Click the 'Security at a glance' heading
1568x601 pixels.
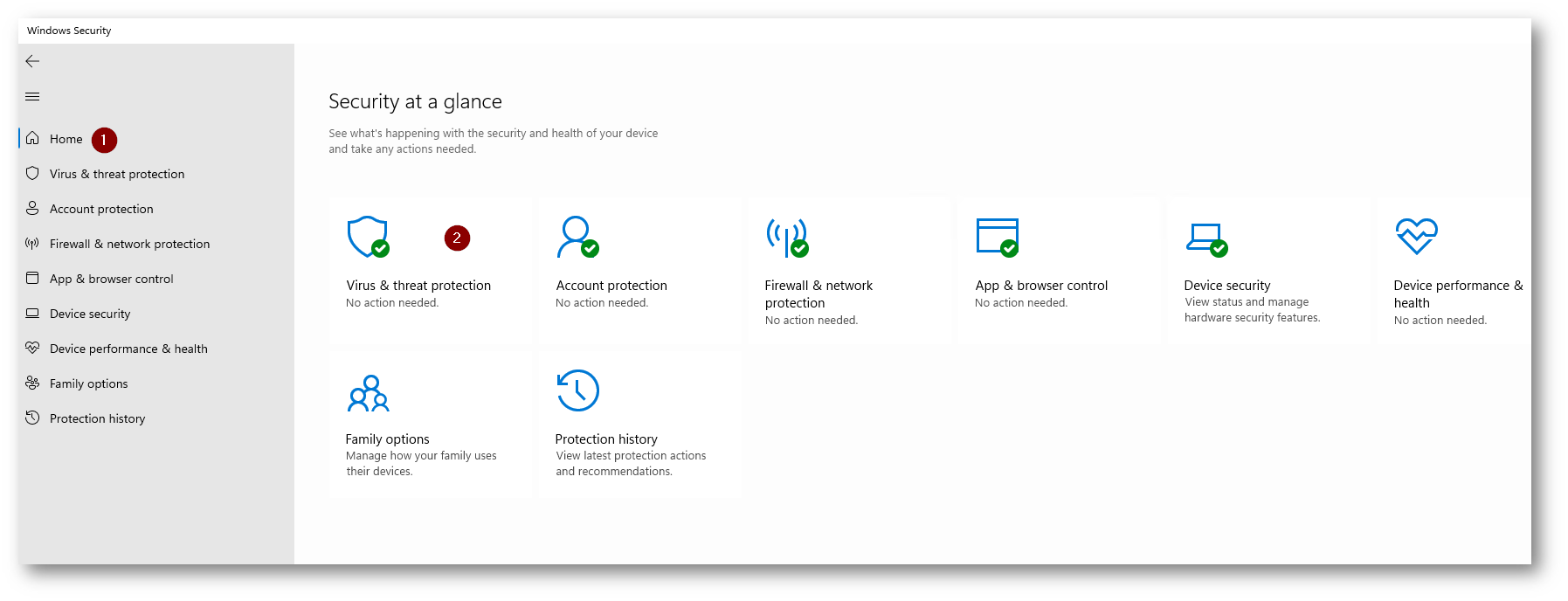pos(415,102)
